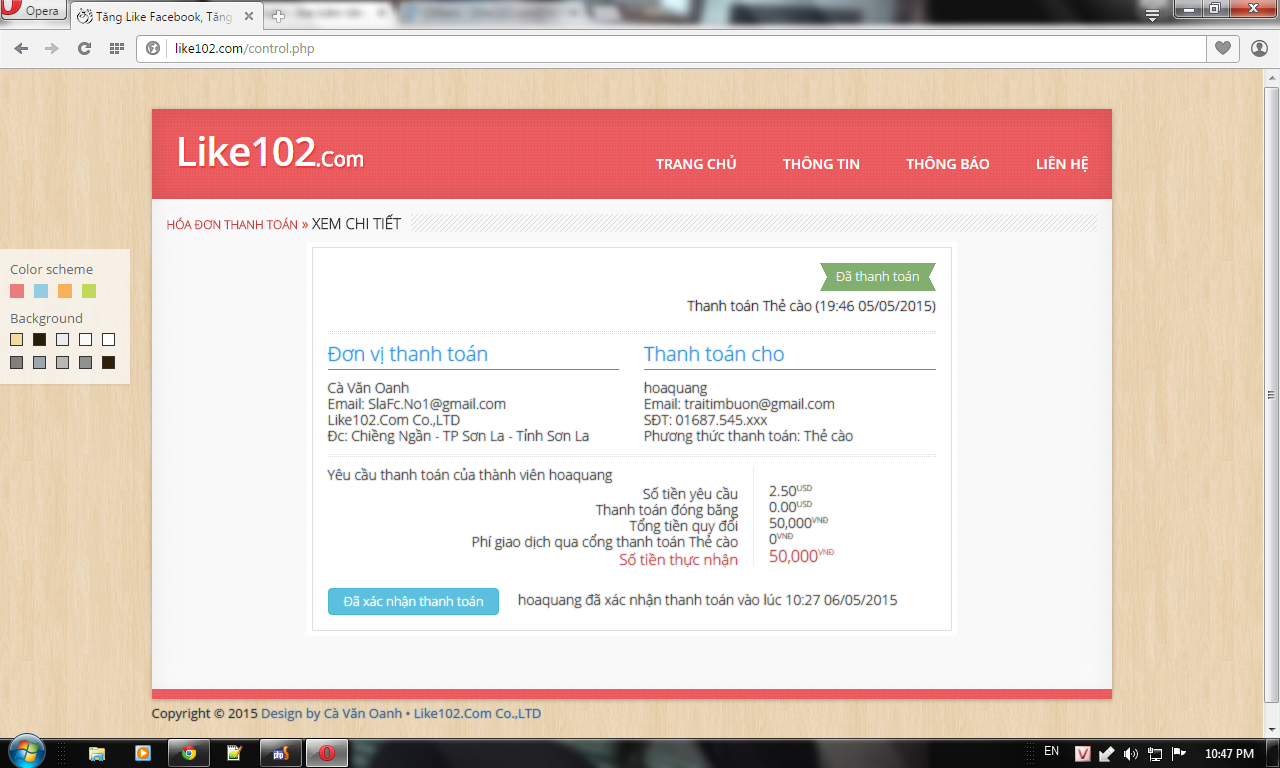Open the Windows Start menu
The image size is (1280, 768).
tap(25, 752)
